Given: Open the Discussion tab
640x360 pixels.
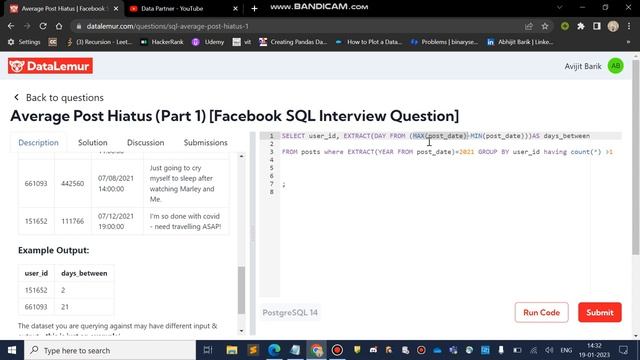Looking at the screenshot, I should pyautogui.click(x=145, y=142).
